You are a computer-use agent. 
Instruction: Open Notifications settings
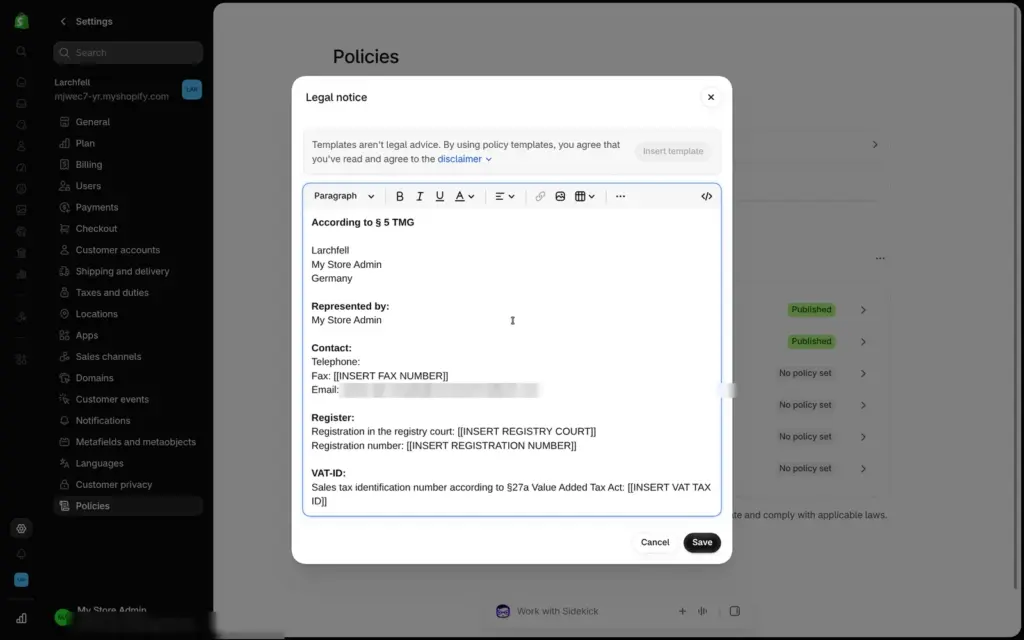point(128,421)
